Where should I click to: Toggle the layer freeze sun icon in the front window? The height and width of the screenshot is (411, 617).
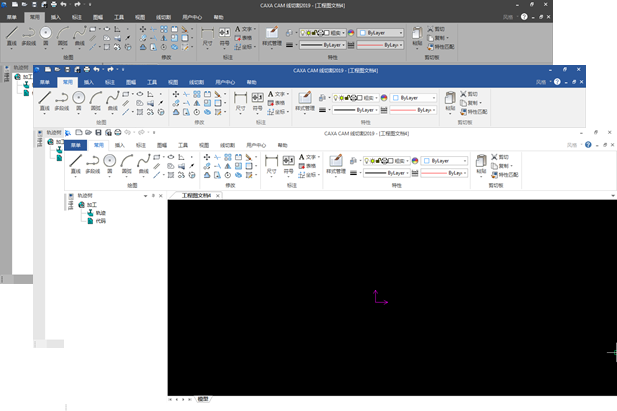tap(372, 161)
